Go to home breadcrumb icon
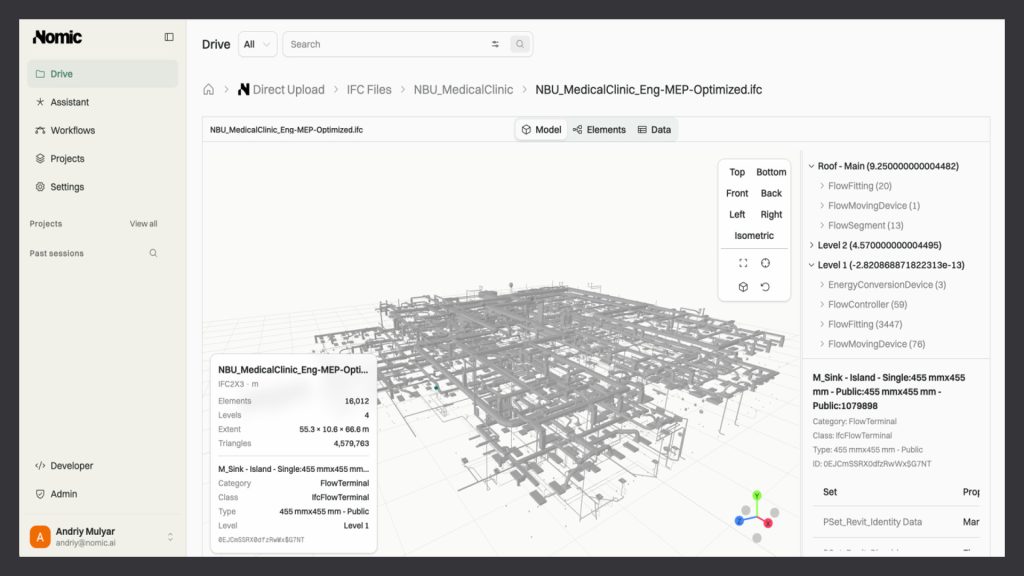 point(208,89)
